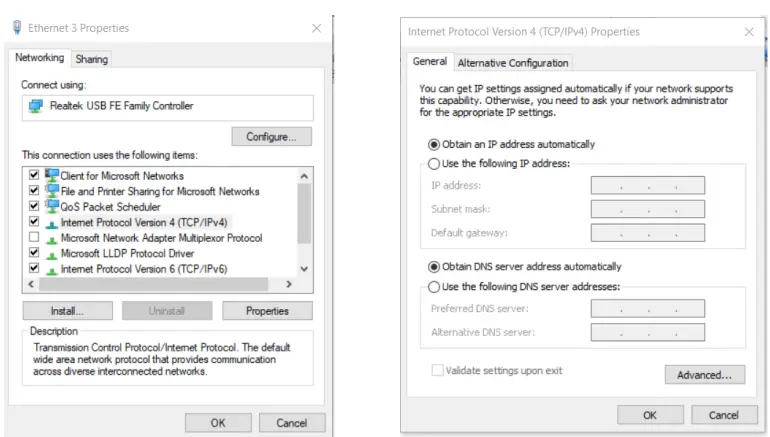
Task: Click the Realtek USB FE adapter icon
Action: (x=36, y=106)
